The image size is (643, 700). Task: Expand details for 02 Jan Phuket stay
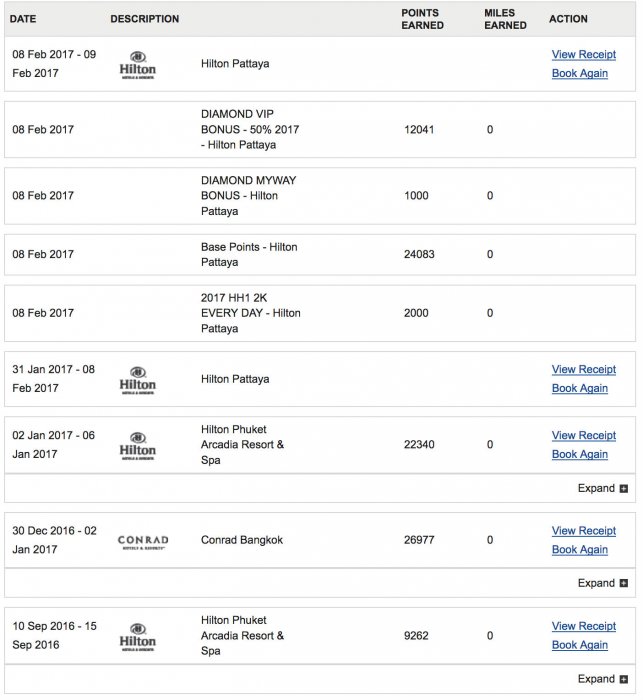coord(603,488)
